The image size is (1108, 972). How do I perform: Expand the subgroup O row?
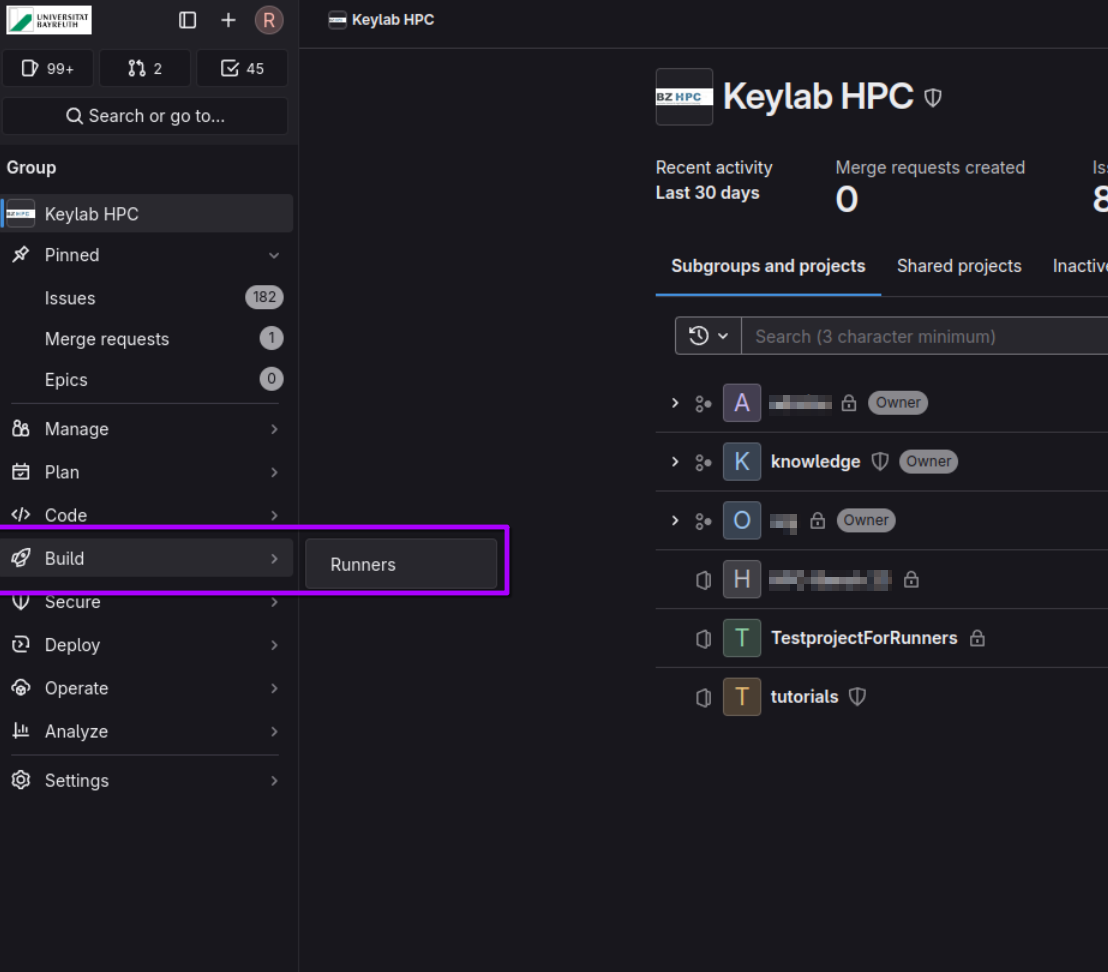point(675,521)
